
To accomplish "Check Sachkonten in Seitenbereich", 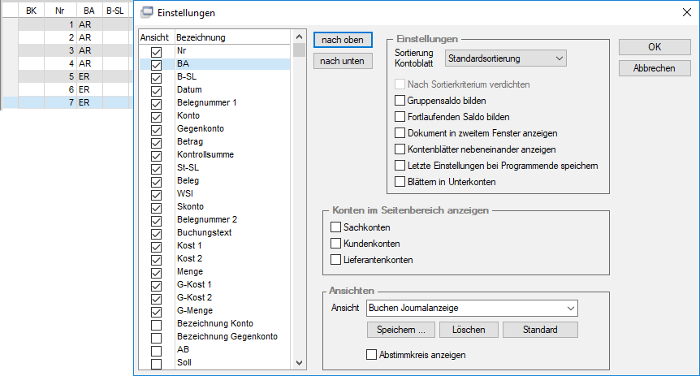I will (336, 227).
